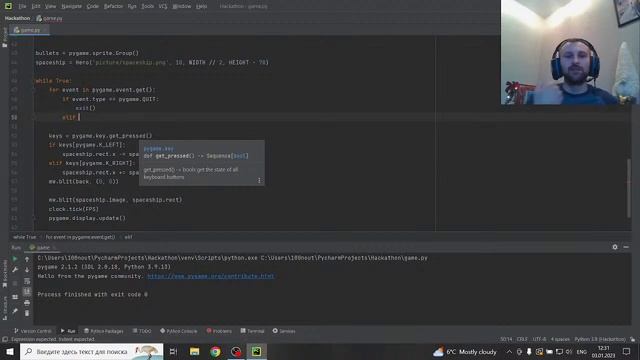
Task: Open the File menu
Action: pyautogui.click(x=22, y=6)
